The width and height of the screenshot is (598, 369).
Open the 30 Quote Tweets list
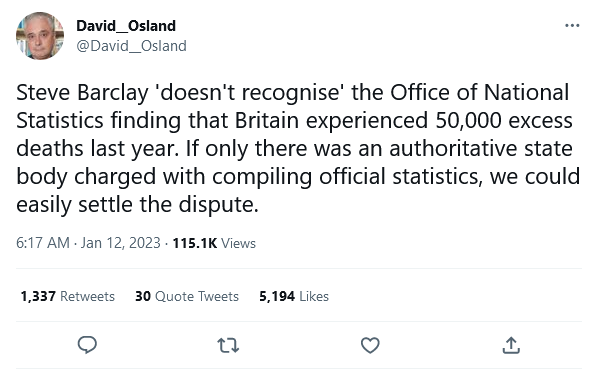187,296
